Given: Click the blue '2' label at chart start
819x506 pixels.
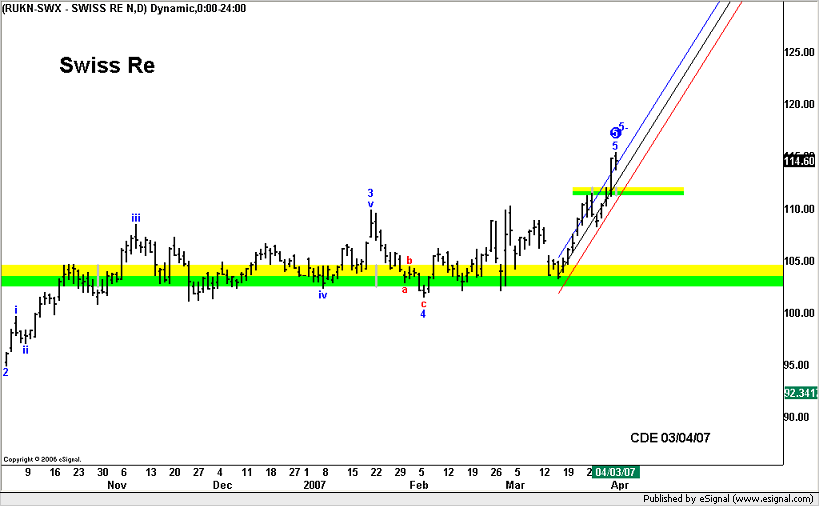Looking at the screenshot, I should 5,372.
